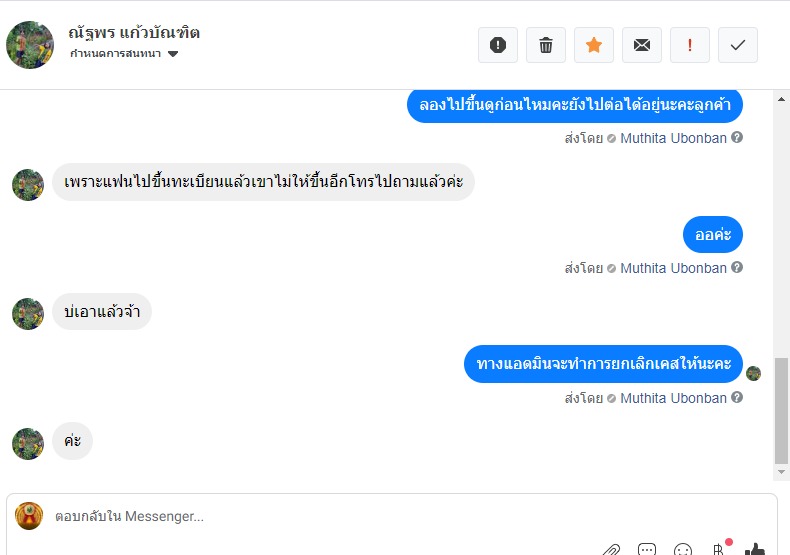The width and height of the screenshot is (790, 555).
Task: Toggle the orange follow-up star
Action: point(594,45)
